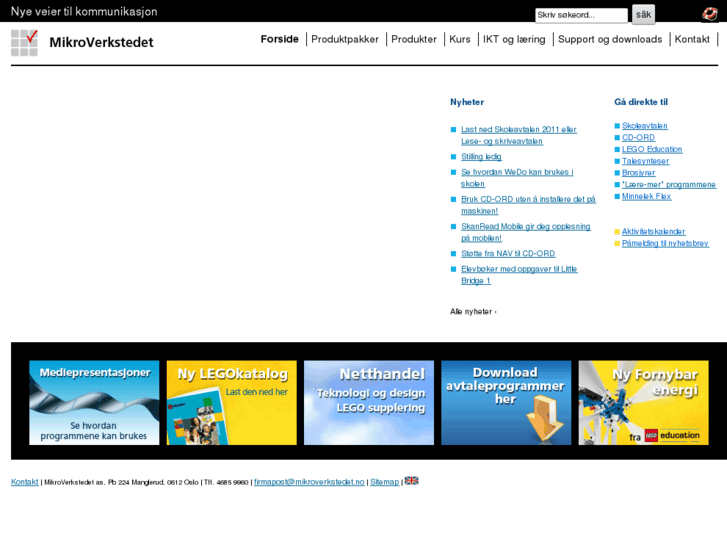Open the Forside menu item

click(280, 39)
